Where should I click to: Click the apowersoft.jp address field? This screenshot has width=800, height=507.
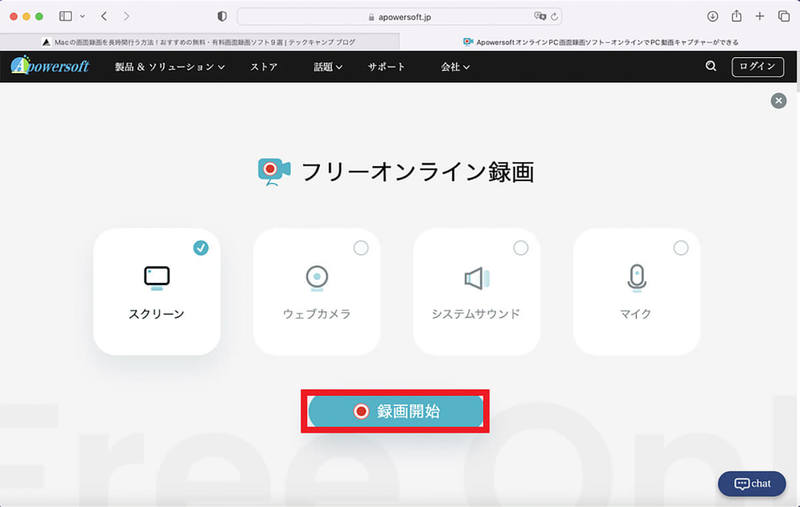399,17
